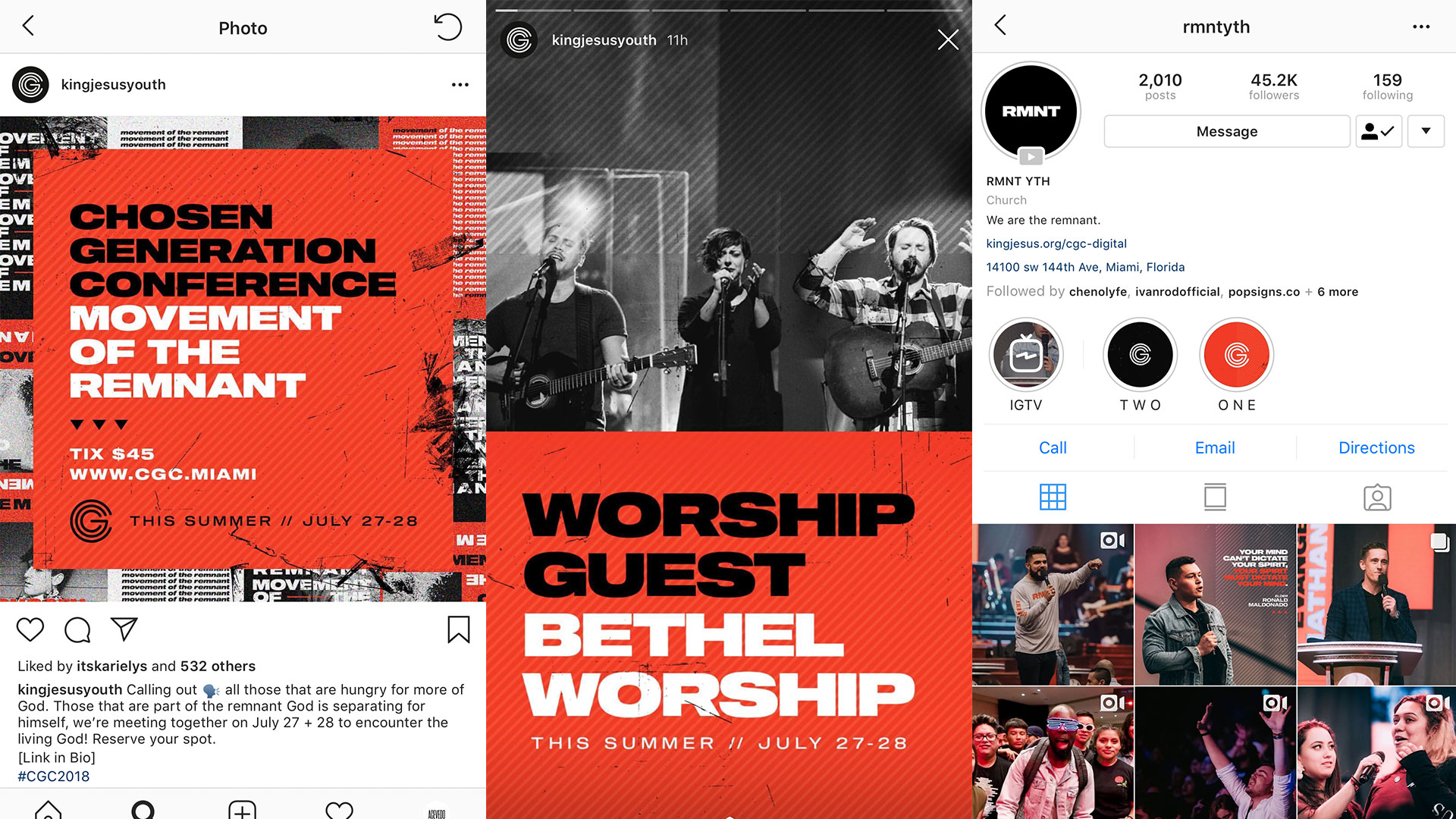Toggle the bookmark to save the post
1456x819 pixels.
point(458,629)
